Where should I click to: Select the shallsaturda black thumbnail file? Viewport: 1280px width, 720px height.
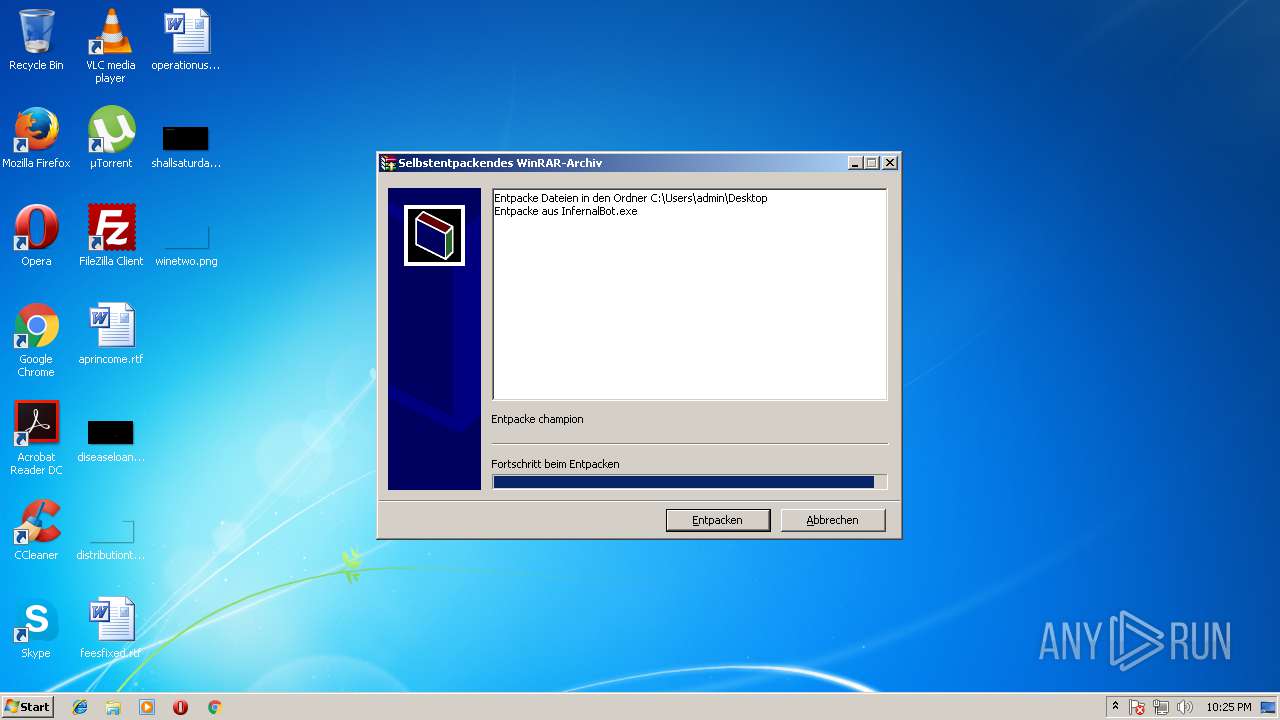coord(186,147)
